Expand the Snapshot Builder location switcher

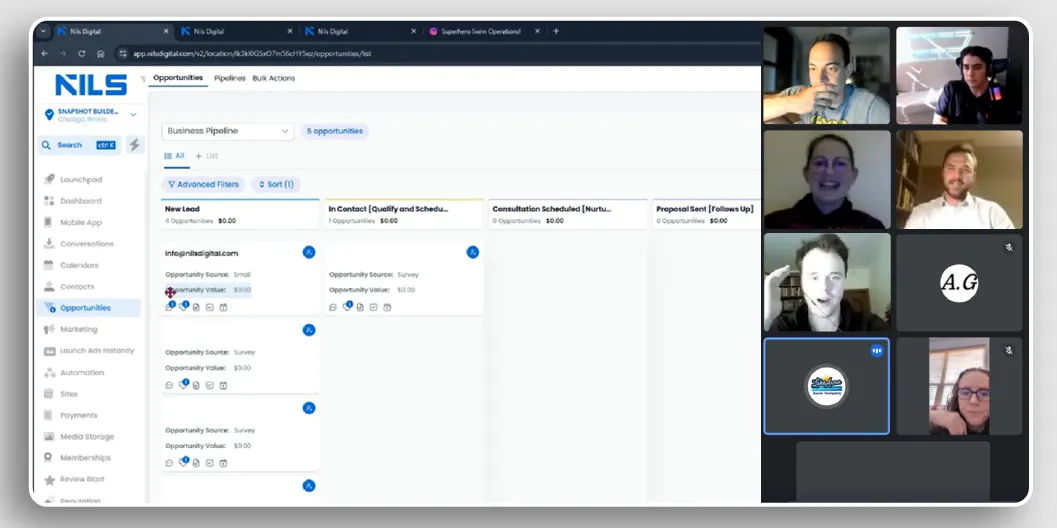coord(133,115)
